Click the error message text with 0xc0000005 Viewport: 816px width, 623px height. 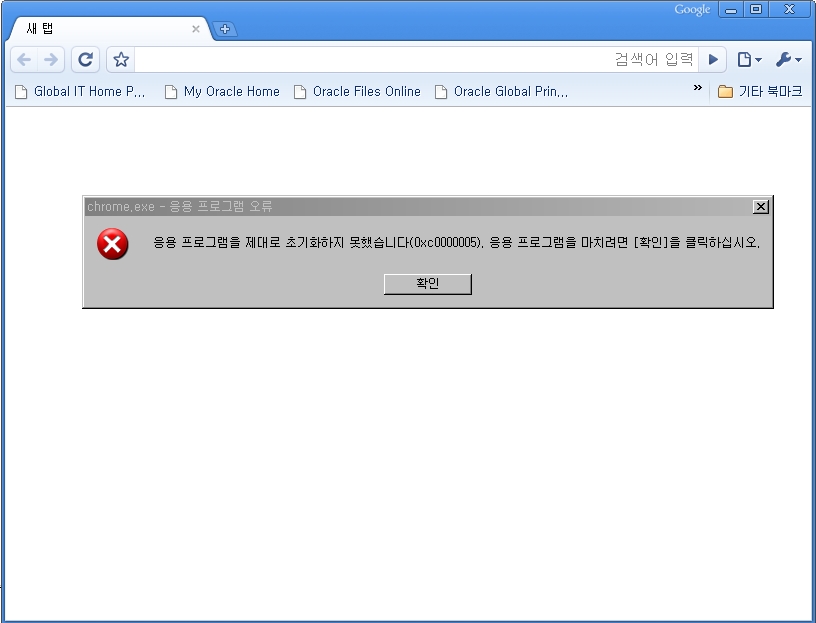pos(456,243)
